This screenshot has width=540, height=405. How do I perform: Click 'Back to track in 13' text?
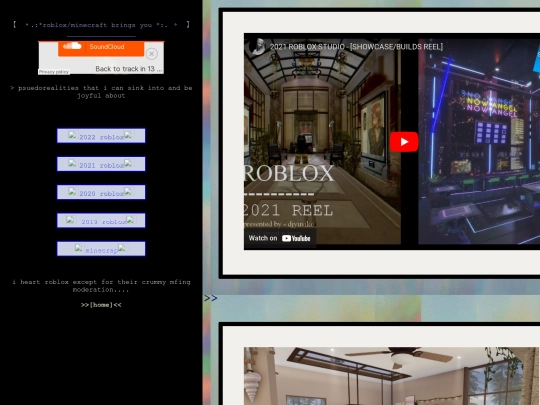point(128,69)
